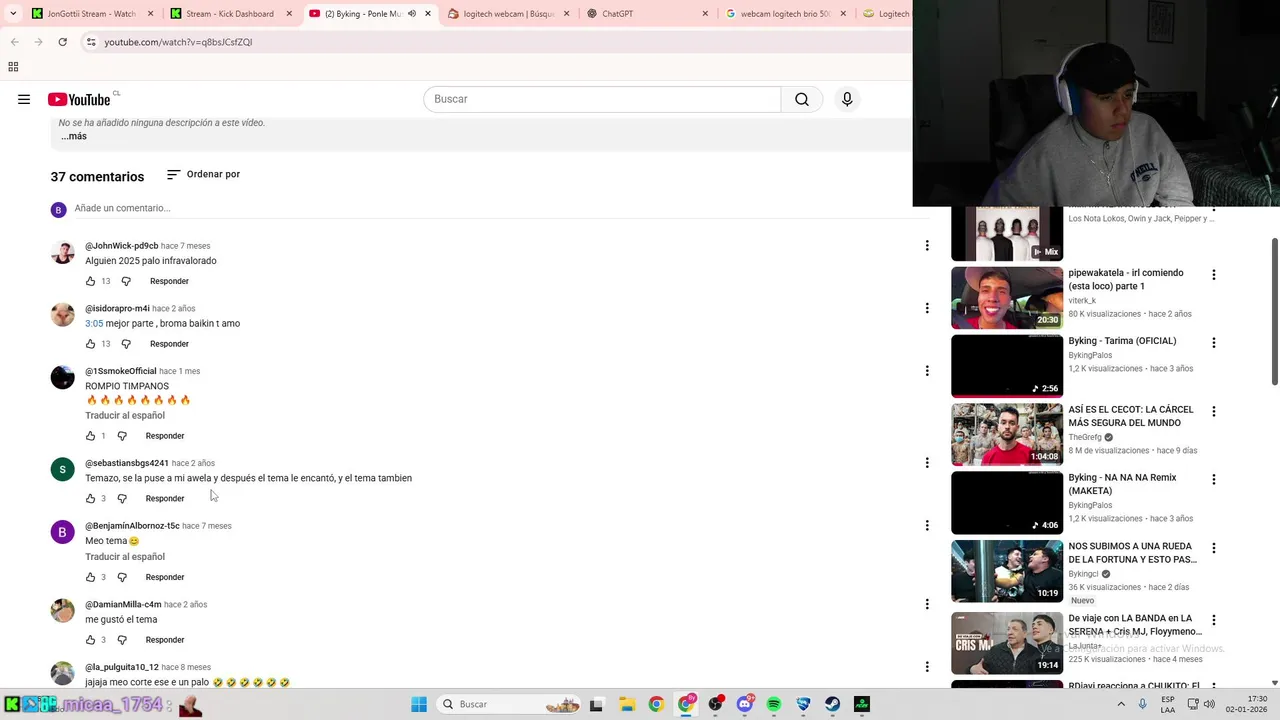Open the @la_pulguita10_12 channel name
1280x720 pixels.
click(x=122, y=667)
